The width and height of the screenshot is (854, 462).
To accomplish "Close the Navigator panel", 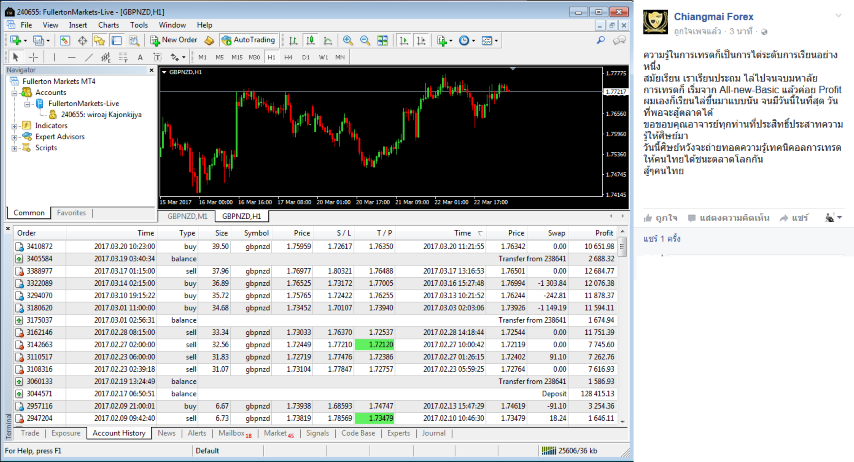I will coord(151,70).
